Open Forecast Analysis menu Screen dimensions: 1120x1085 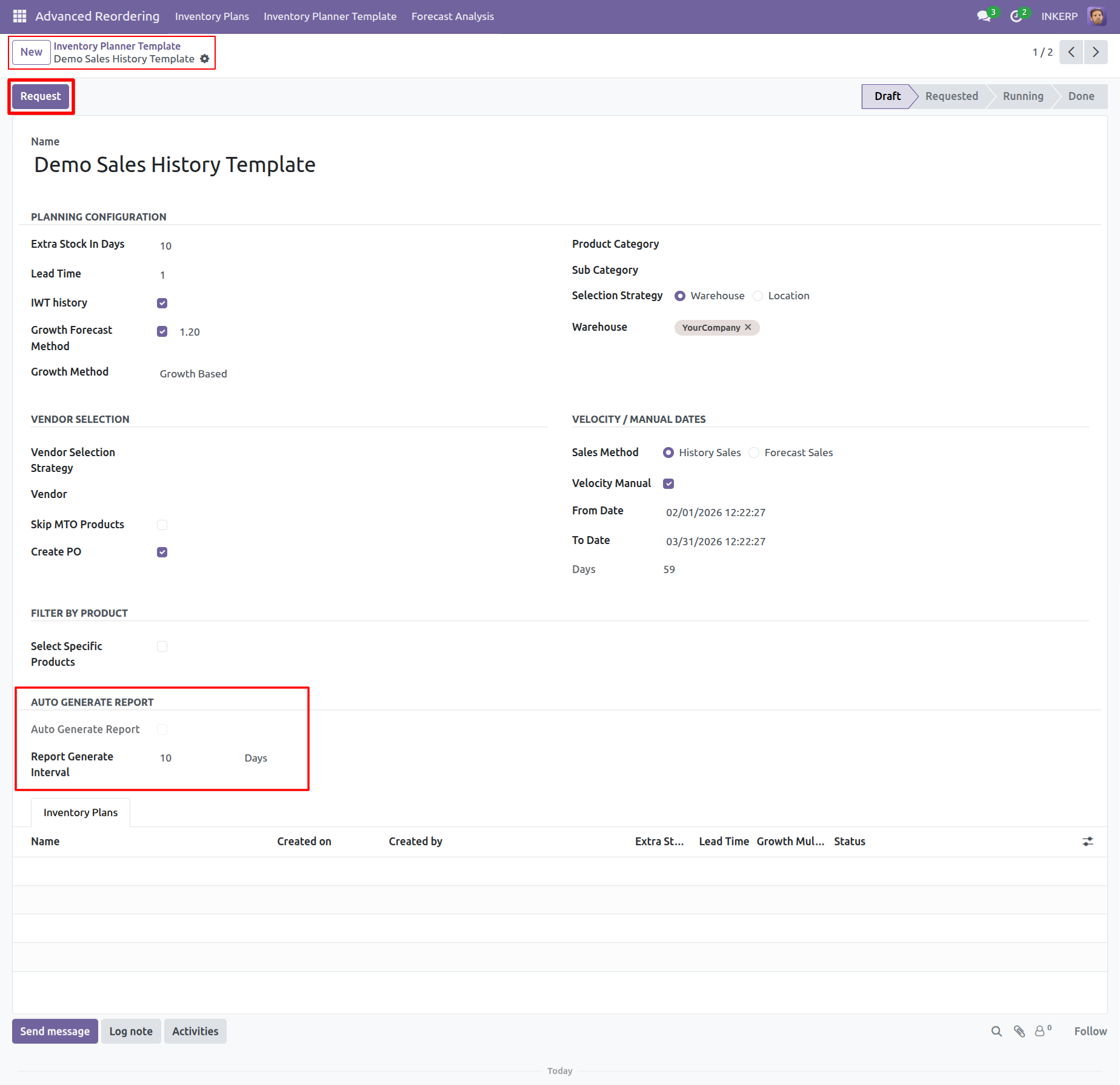point(452,16)
